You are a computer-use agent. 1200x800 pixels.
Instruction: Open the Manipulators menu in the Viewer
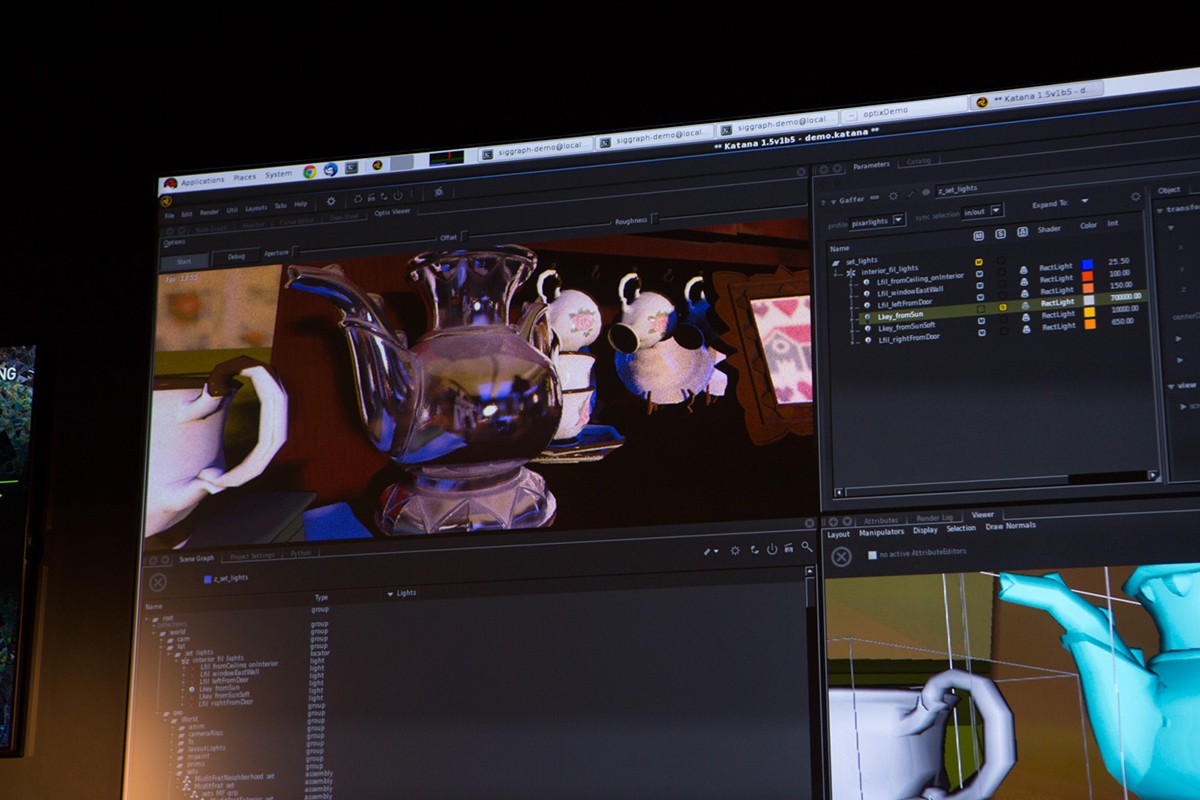click(x=881, y=532)
